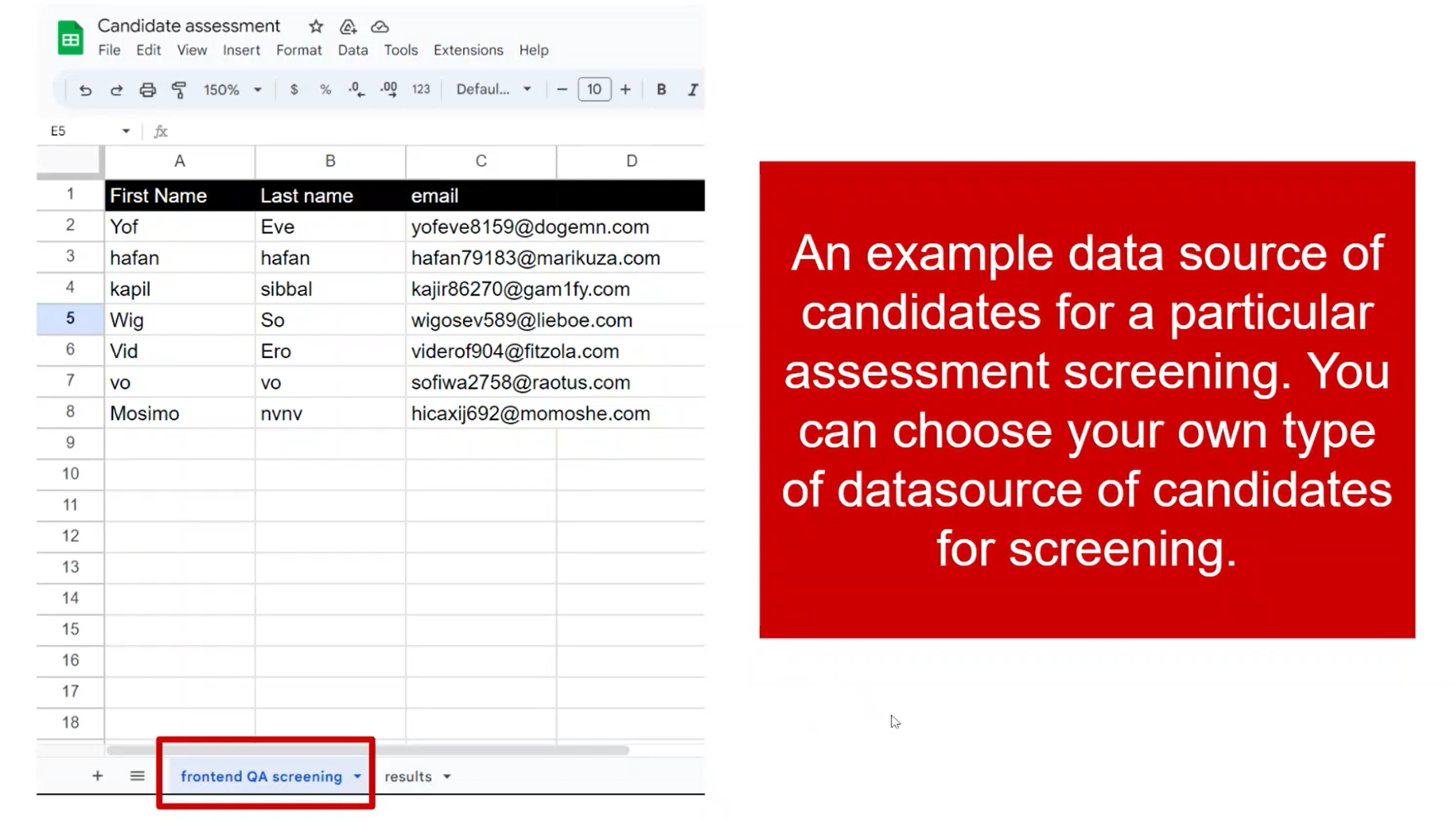Undo the last action

point(85,89)
